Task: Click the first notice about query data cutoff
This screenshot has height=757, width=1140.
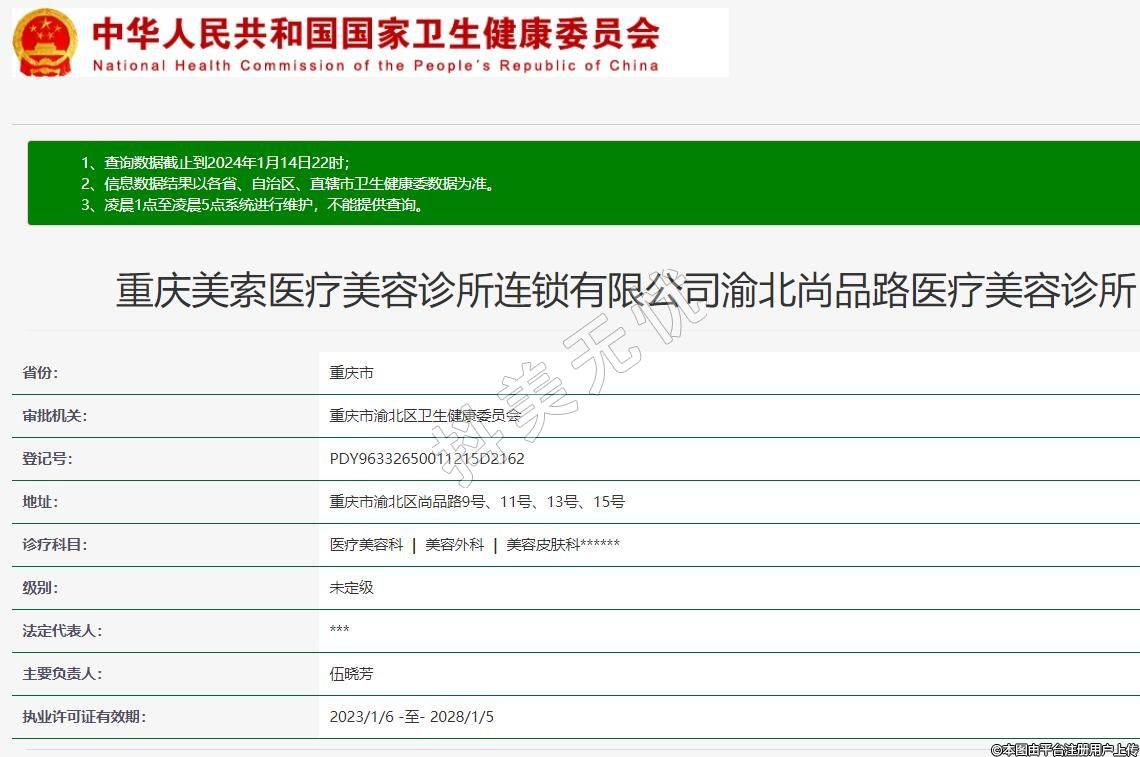Action: coord(215,162)
